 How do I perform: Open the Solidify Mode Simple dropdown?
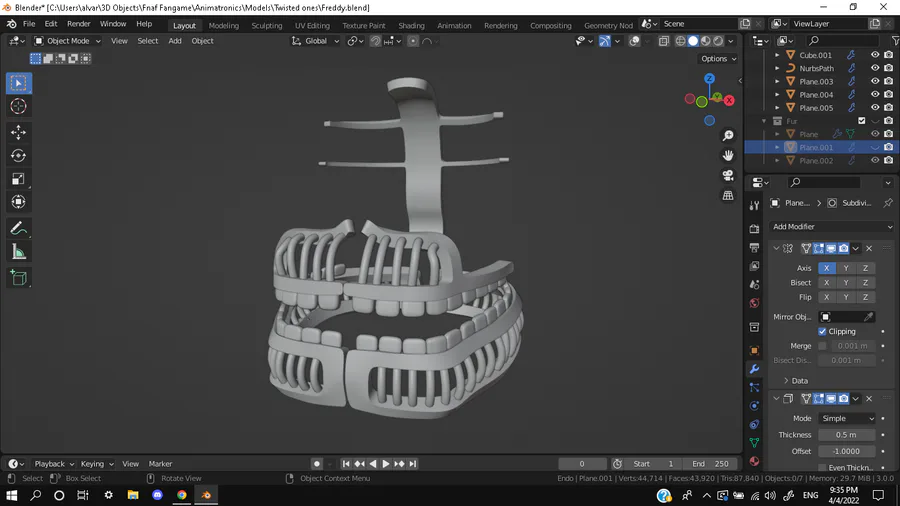[847, 418]
